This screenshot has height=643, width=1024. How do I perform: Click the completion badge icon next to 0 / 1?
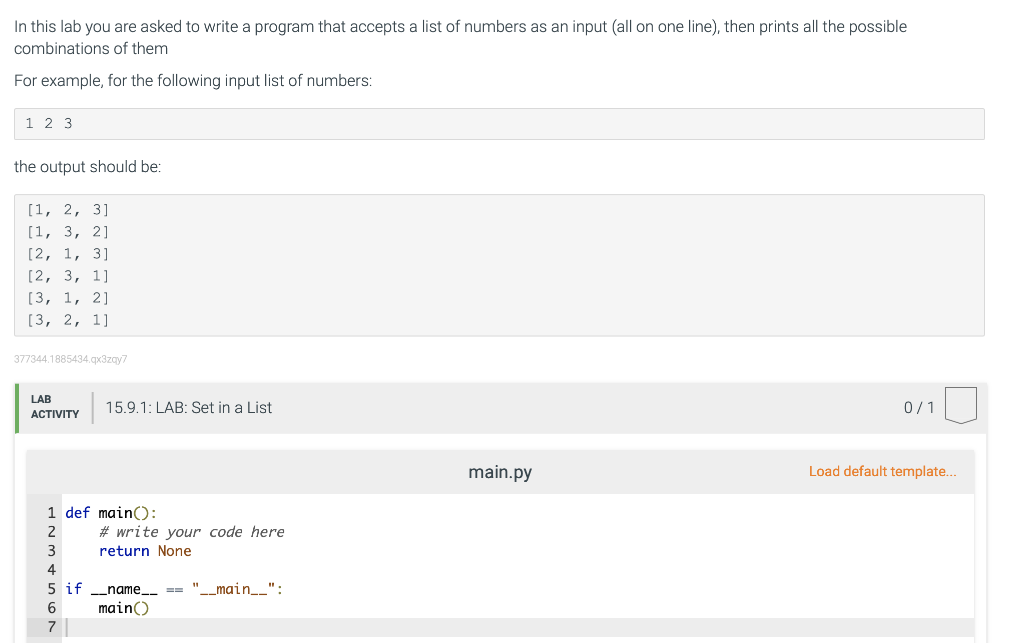pos(961,405)
